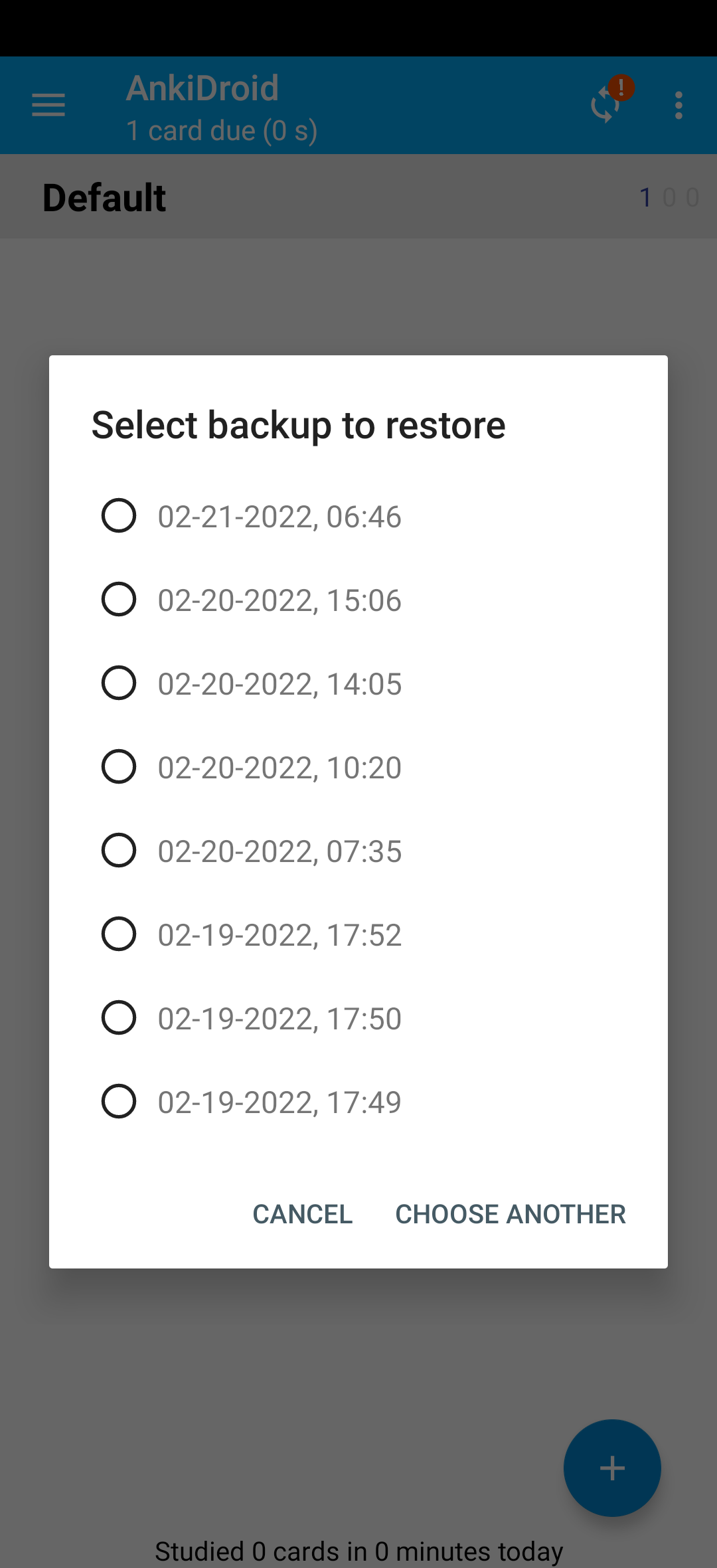The image size is (717, 1568).
Task: Click CANCEL to dismiss the dialog
Action: (x=302, y=1213)
